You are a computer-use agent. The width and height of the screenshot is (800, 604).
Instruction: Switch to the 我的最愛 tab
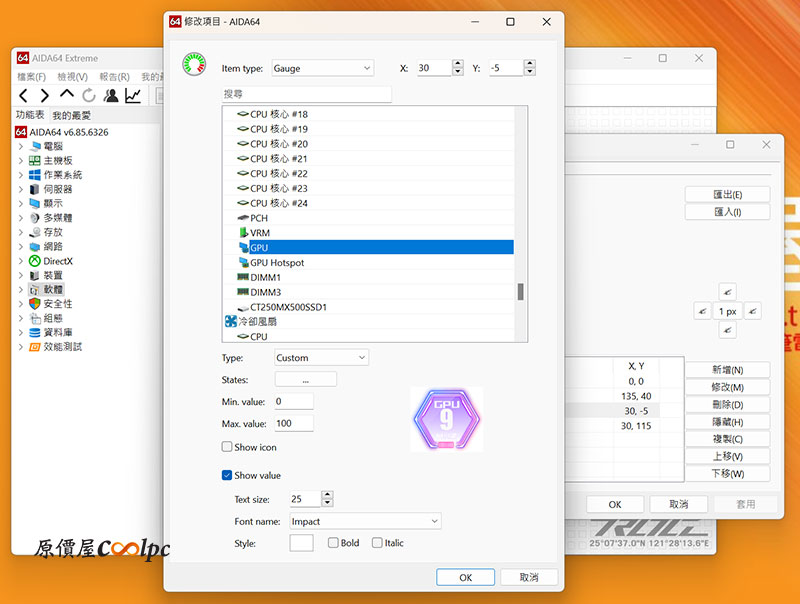click(71, 115)
